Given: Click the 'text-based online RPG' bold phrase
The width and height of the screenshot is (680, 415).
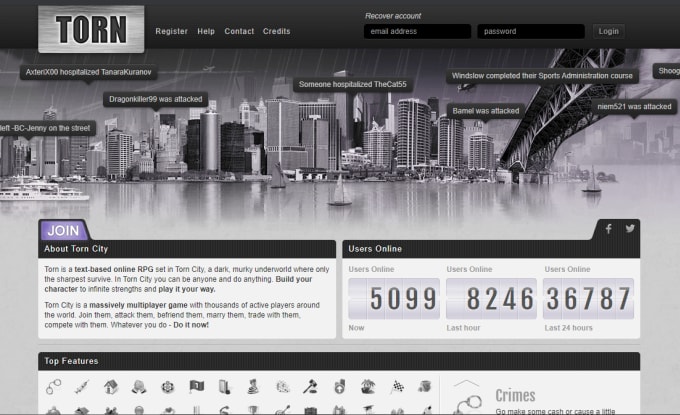Looking at the screenshot, I should [114, 269].
